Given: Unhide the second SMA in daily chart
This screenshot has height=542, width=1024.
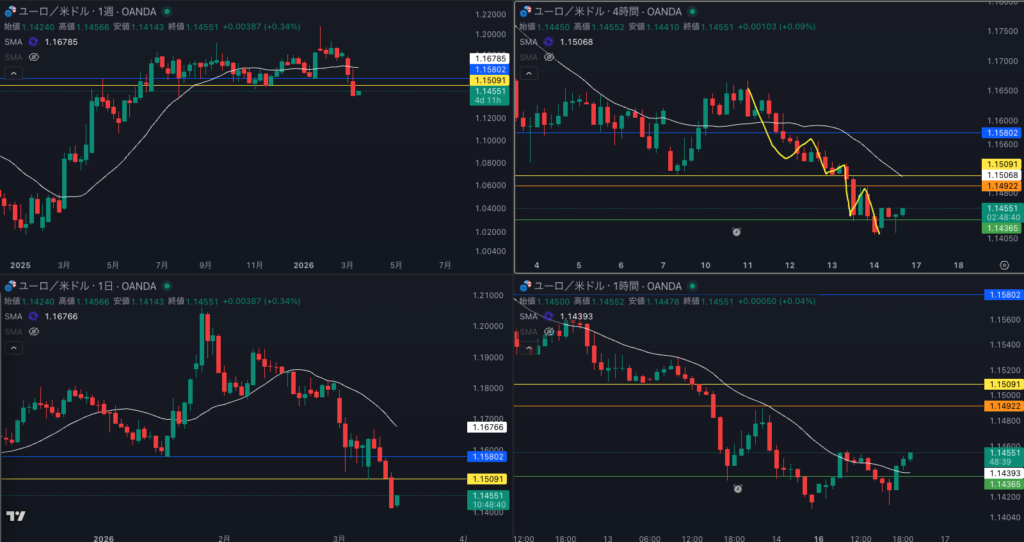Looking at the screenshot, I should click(x=33, y=331).
